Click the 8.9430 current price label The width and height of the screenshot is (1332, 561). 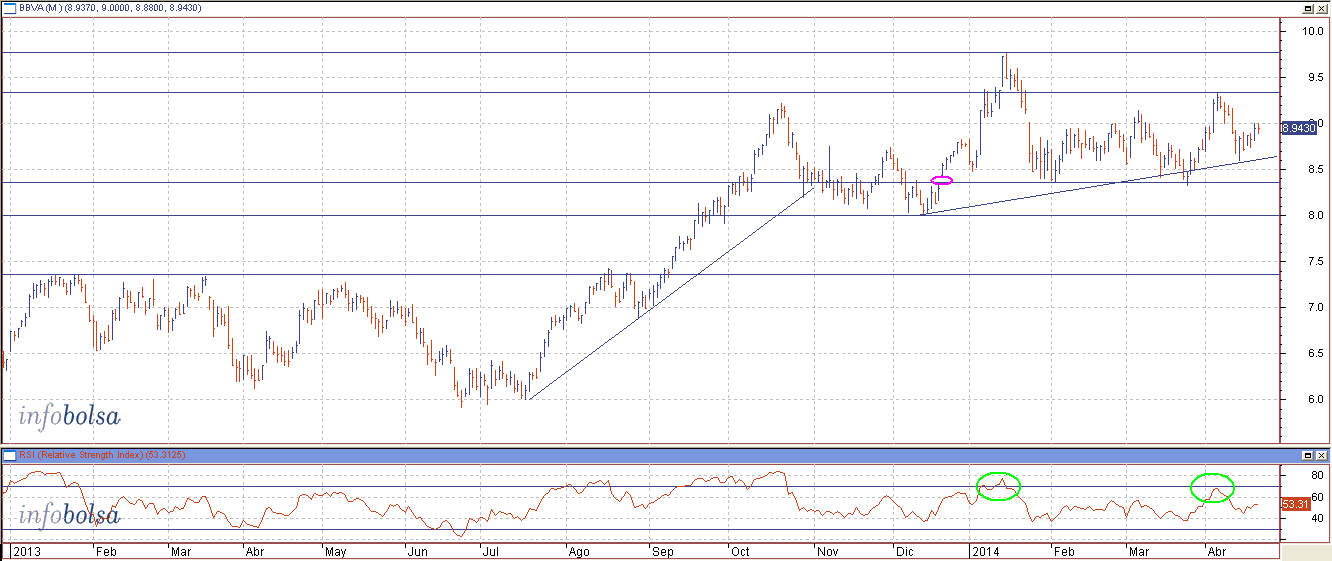[x=1298, y=128]
